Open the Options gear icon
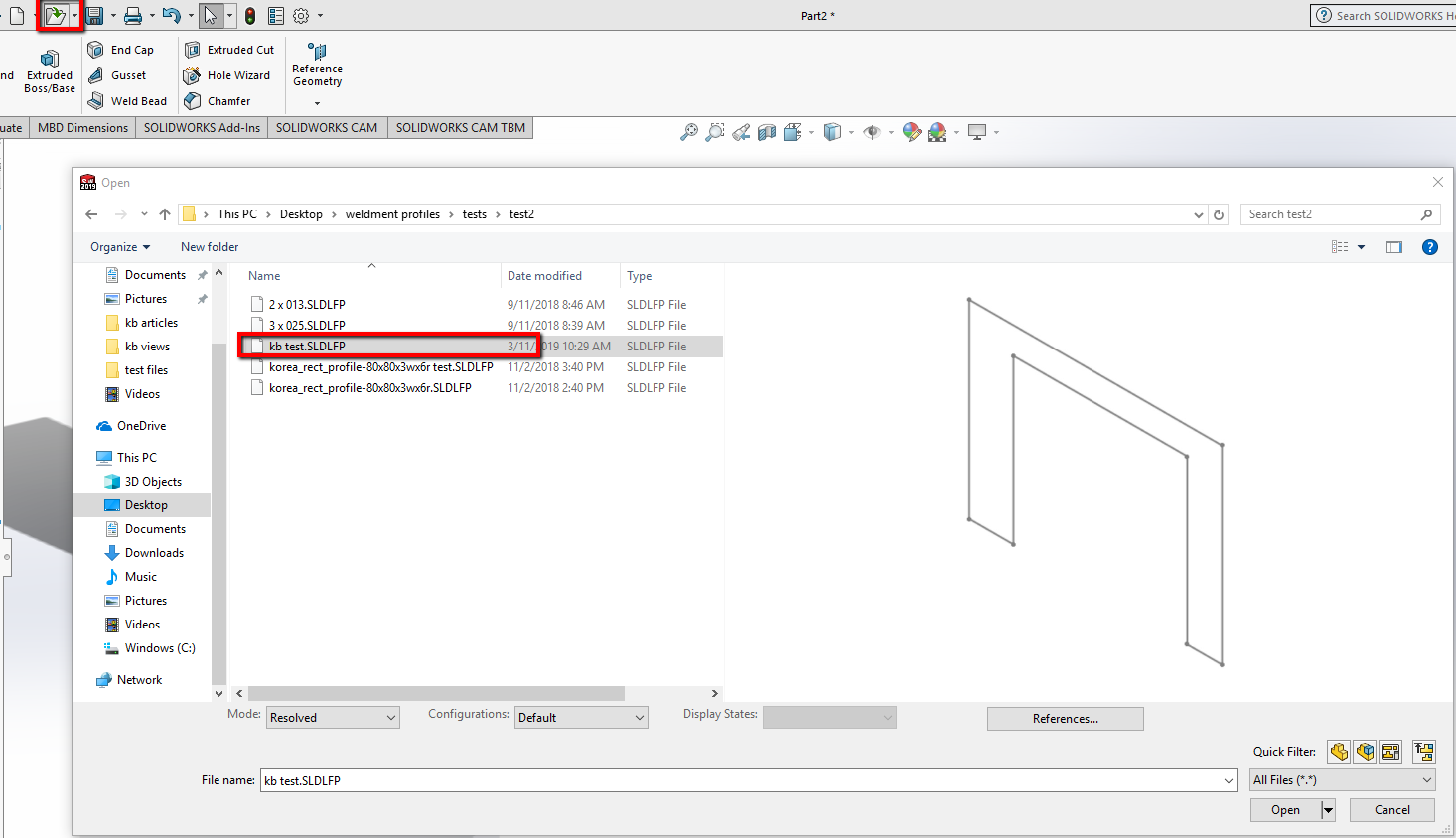Screen dimensions: 1456x838 301,16
